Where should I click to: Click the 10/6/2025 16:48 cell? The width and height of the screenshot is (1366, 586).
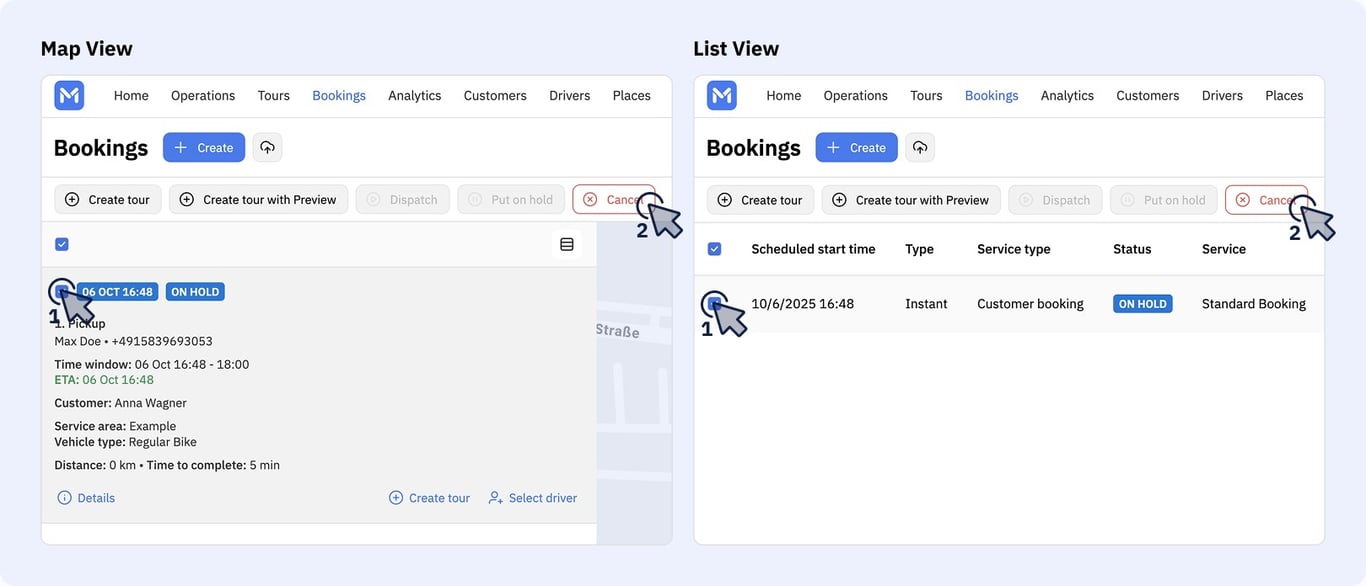[x=803, y=304]
